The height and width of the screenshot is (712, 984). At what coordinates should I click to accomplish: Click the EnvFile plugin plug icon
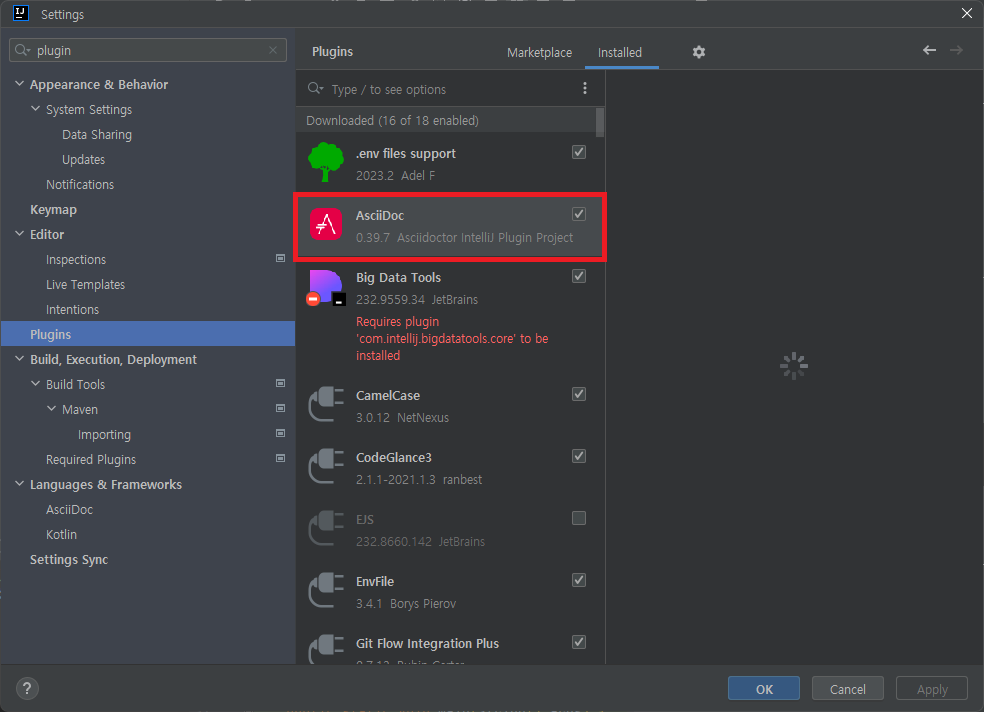coord(326,590)
